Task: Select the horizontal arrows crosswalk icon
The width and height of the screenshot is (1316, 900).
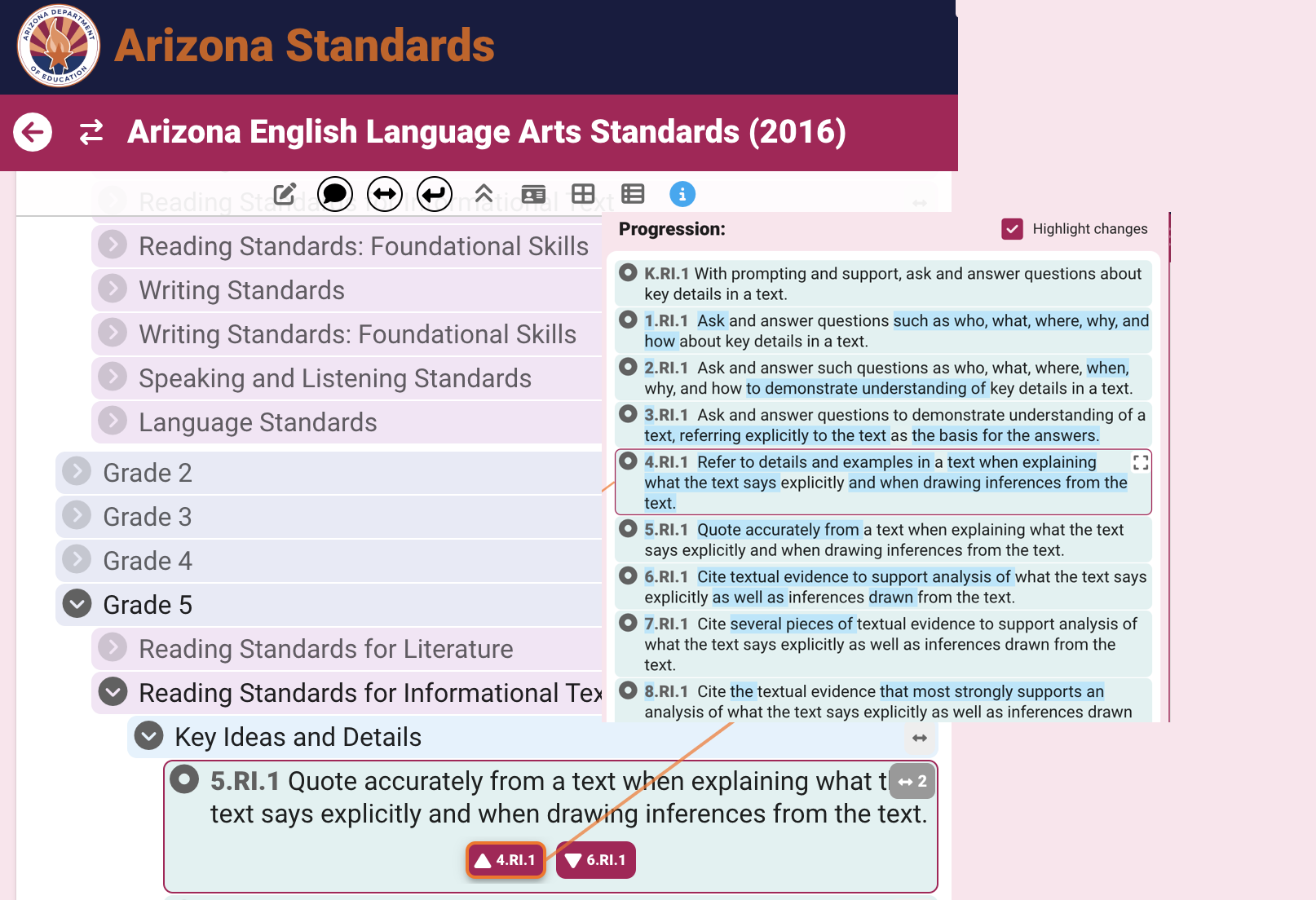Action: click(384, 194)
